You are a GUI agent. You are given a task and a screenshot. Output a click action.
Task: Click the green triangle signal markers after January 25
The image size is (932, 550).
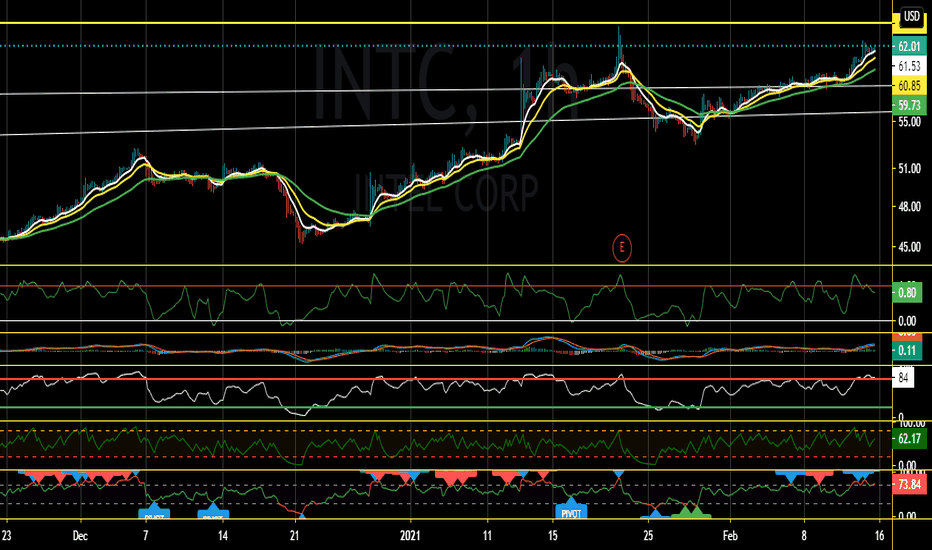(x=691, y=511)
